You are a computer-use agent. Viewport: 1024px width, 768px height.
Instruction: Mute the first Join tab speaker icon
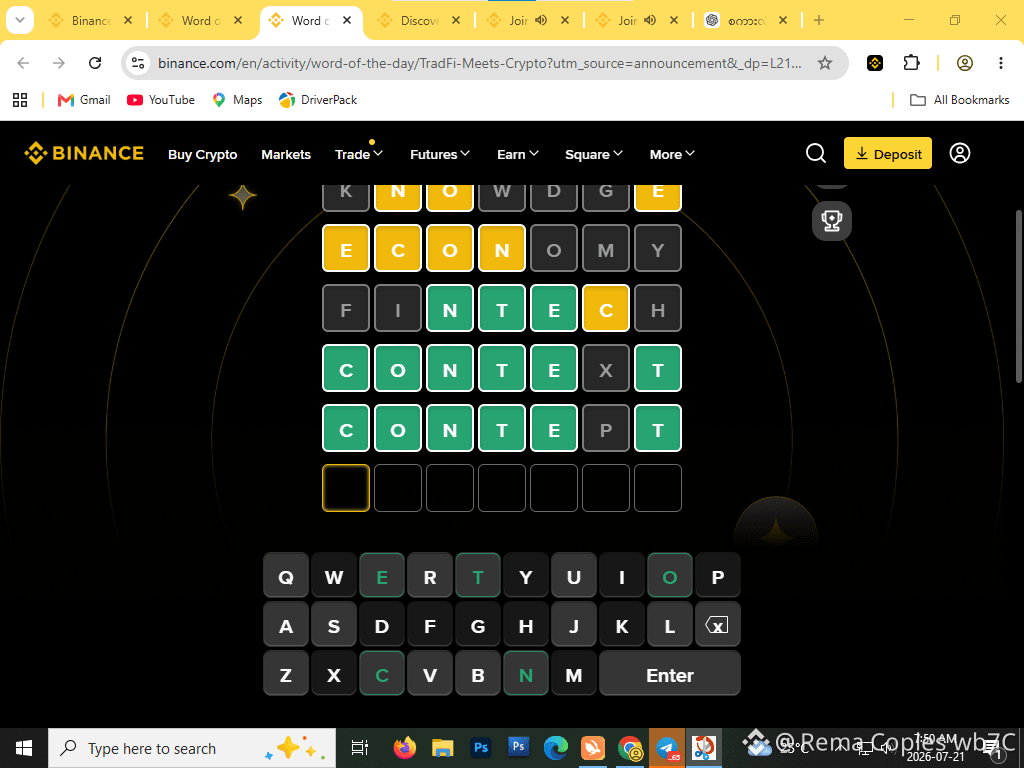541,20
